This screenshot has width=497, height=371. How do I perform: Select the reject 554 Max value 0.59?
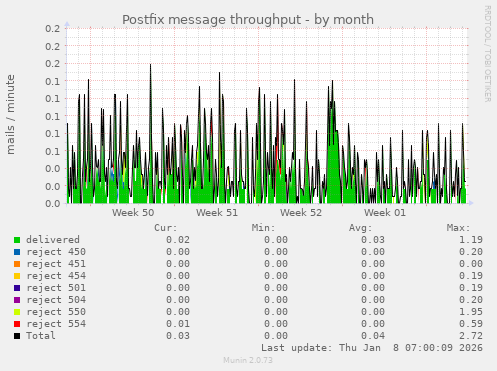point(471,324)
